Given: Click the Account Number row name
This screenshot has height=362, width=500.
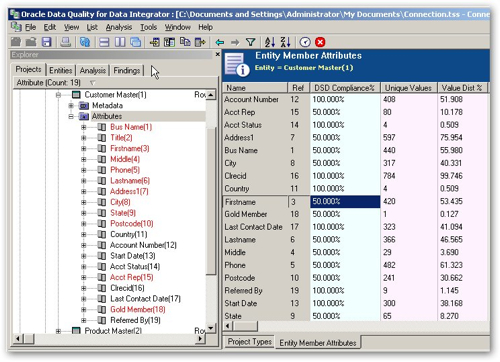Looking at the screenshot, I should pos(251,99).
